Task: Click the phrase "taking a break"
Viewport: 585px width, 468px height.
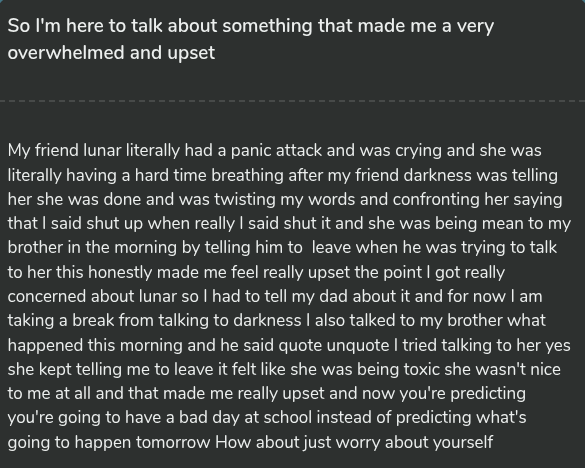Action: [60, 321]
